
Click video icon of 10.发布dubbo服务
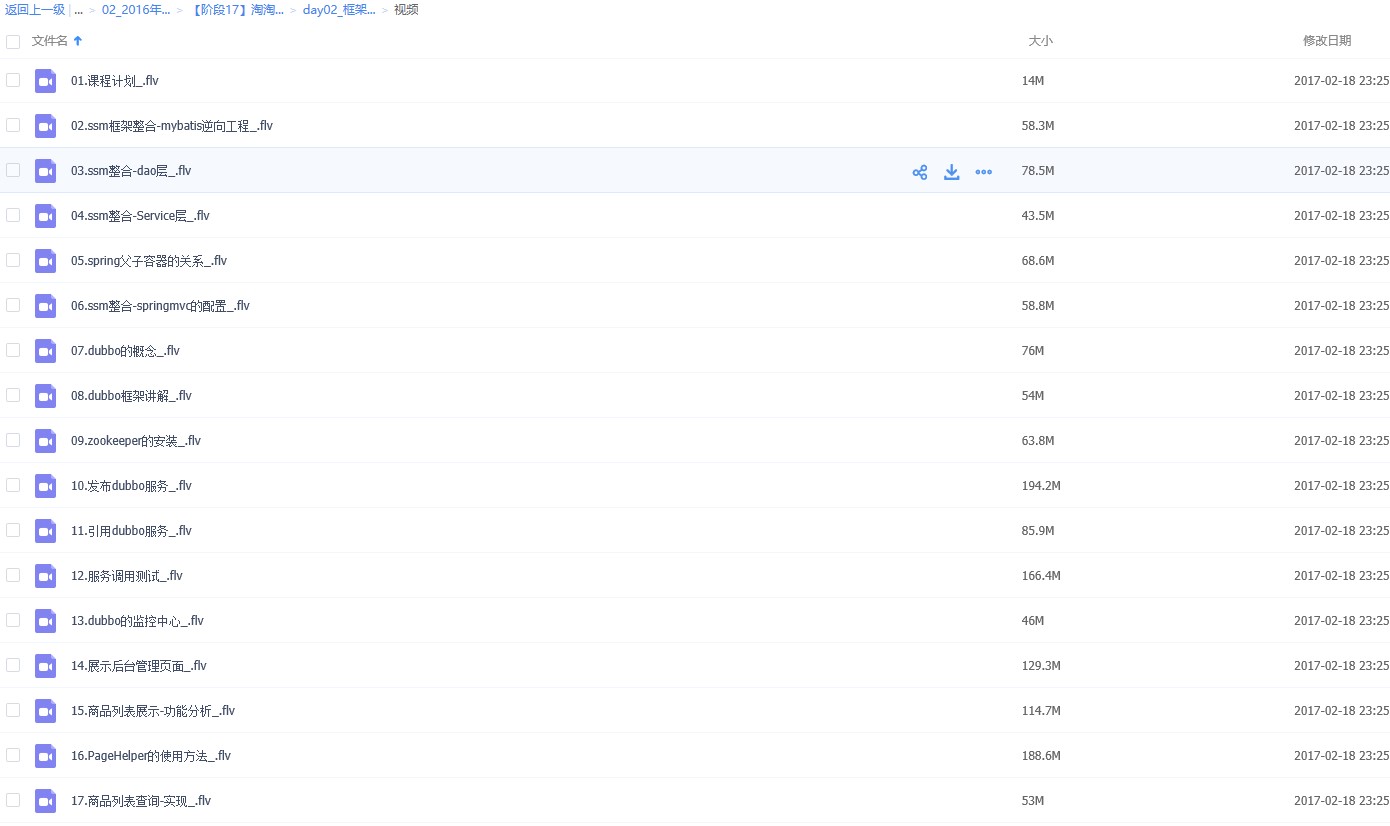45,486
